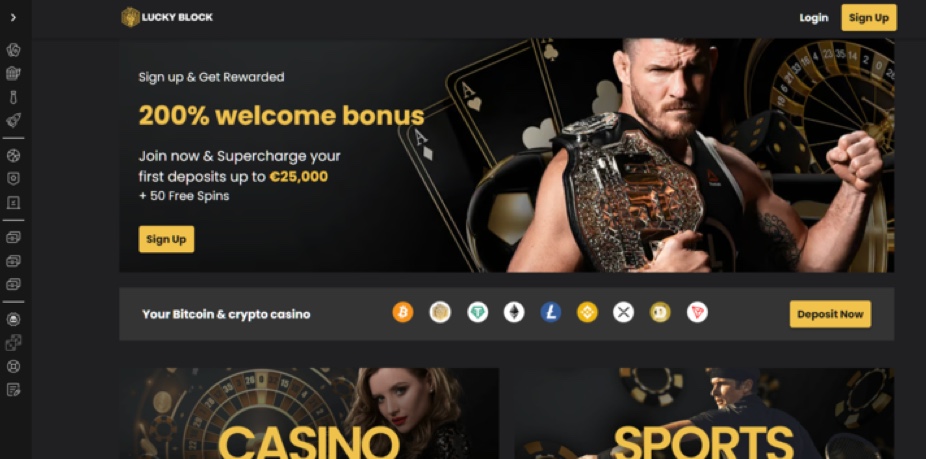926x459 pixels.
Task: Open the SPORTS category thumbnail
Action: coord(703,414)
